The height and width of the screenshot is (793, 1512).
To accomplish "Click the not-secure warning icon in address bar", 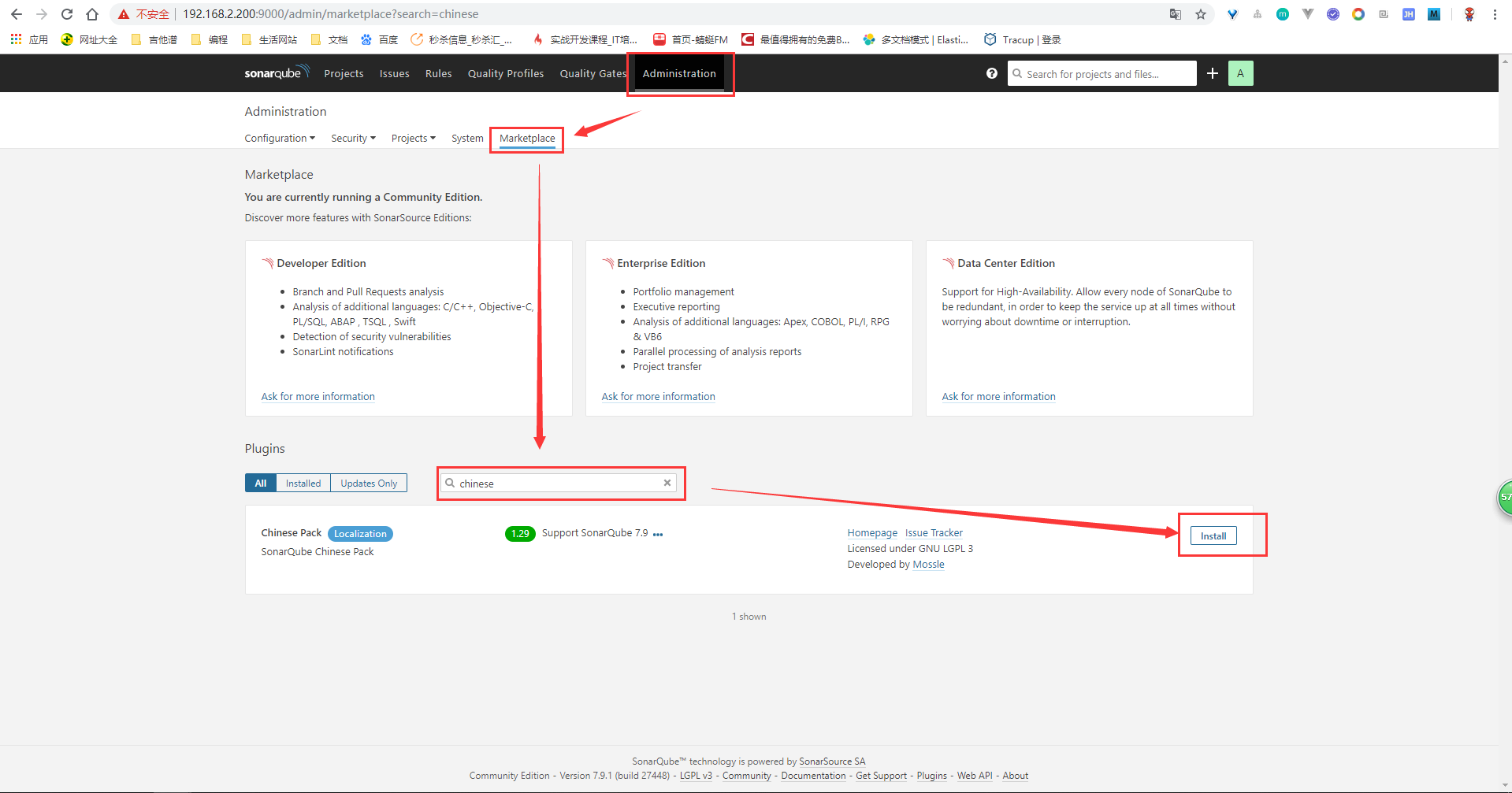I will pos(124,14).
